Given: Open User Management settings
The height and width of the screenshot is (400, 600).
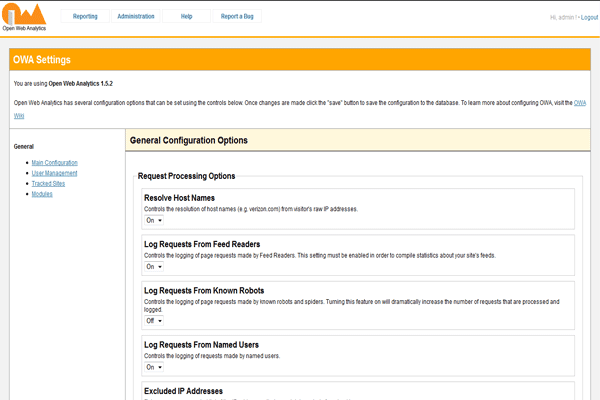Looking at the screenshot, I should point(54,173).
